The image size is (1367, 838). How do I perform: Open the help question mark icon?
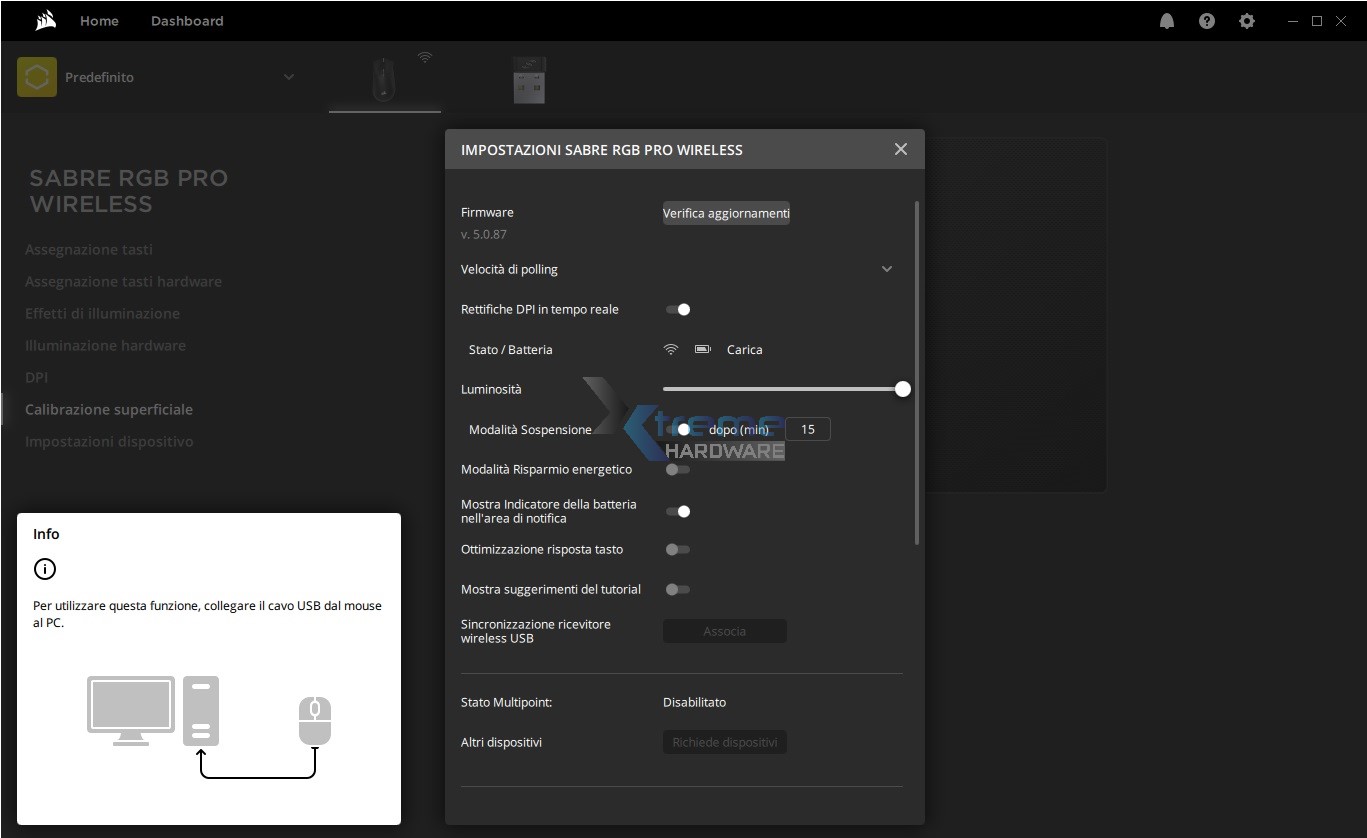pyautogui.click(x=1206, y=21)
